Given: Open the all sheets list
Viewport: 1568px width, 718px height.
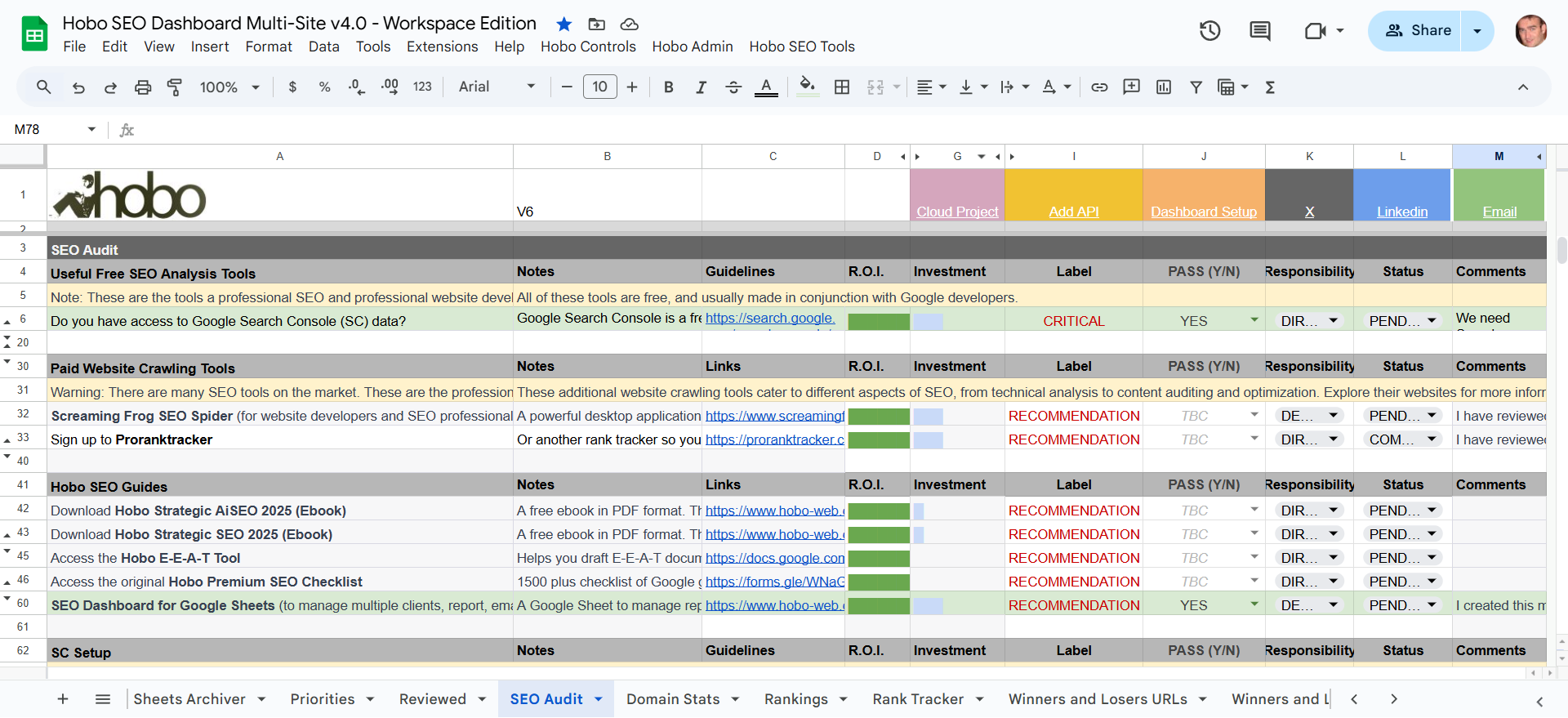Looking at the screenshot, I should tap(103, 699).
